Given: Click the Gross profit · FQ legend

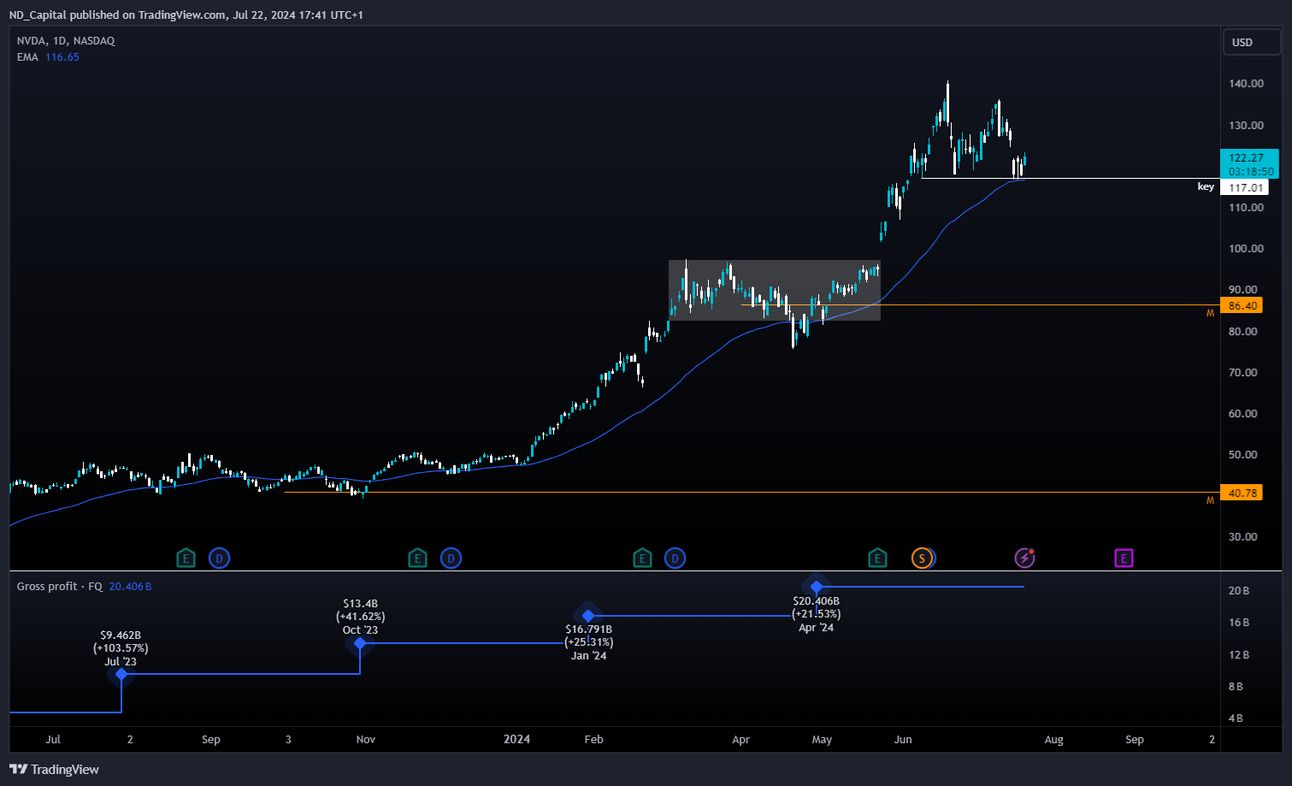Looking at the screenshot, I should pyautogui.click(x=84, y=586).
